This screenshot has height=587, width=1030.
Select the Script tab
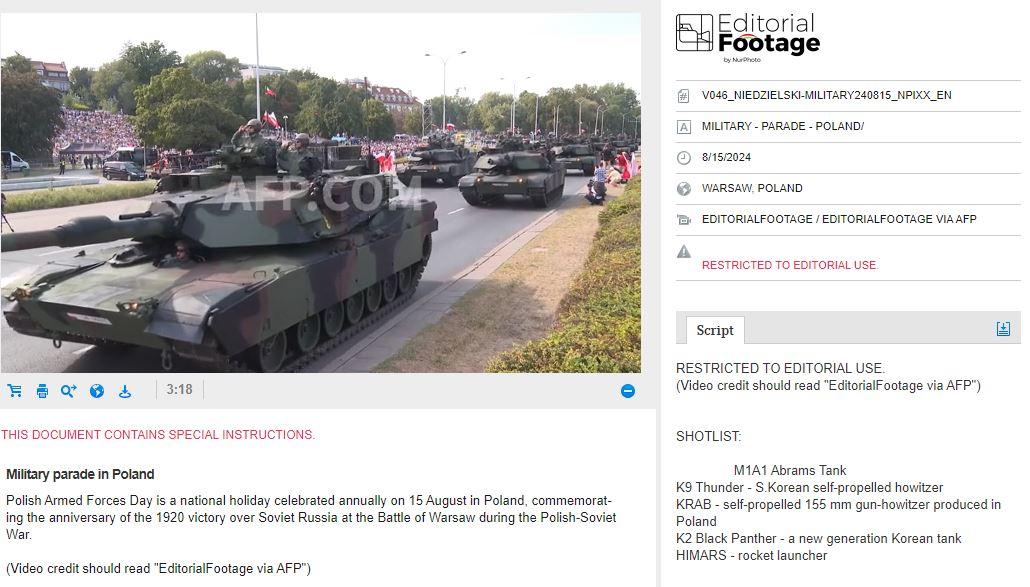(x=715, y=330)
